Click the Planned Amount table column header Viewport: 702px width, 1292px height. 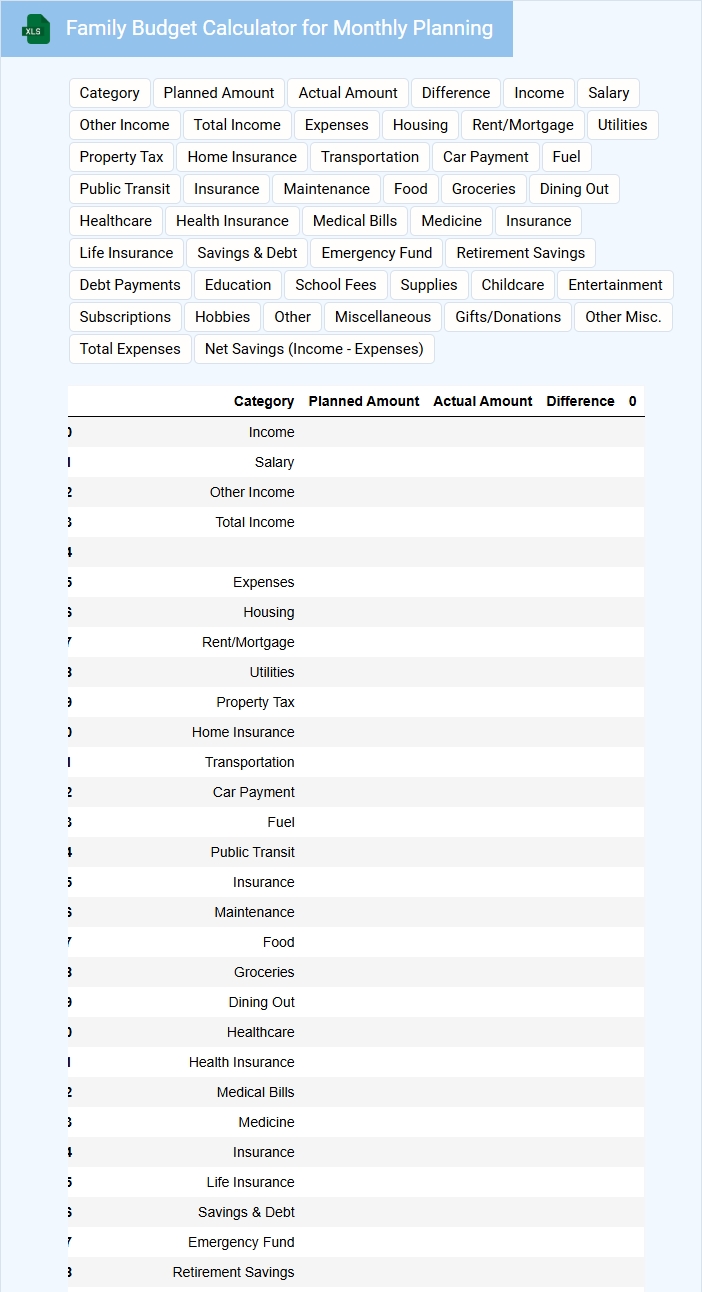[x=364, y=401]
